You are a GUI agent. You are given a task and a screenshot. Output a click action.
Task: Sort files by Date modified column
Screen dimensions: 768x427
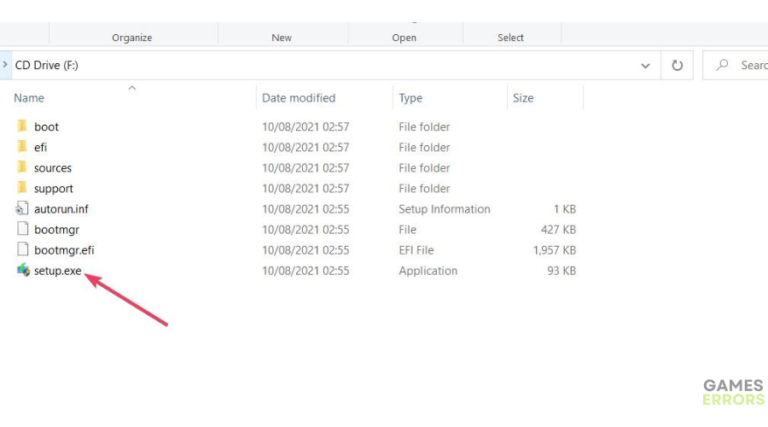pos(298,98)
